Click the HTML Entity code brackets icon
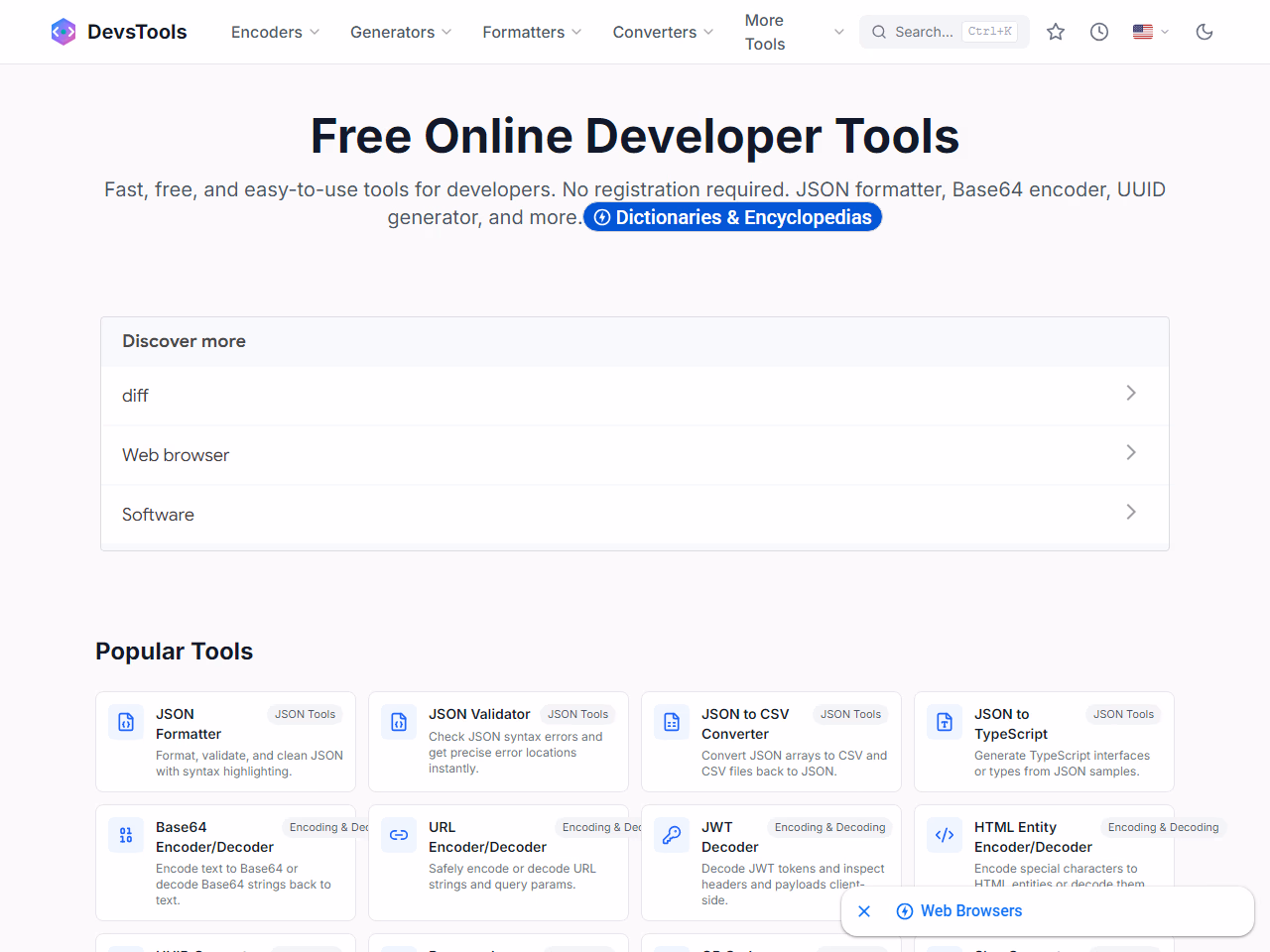Image resolution: width=1270 pixels, height=952 pixels. 945,835
